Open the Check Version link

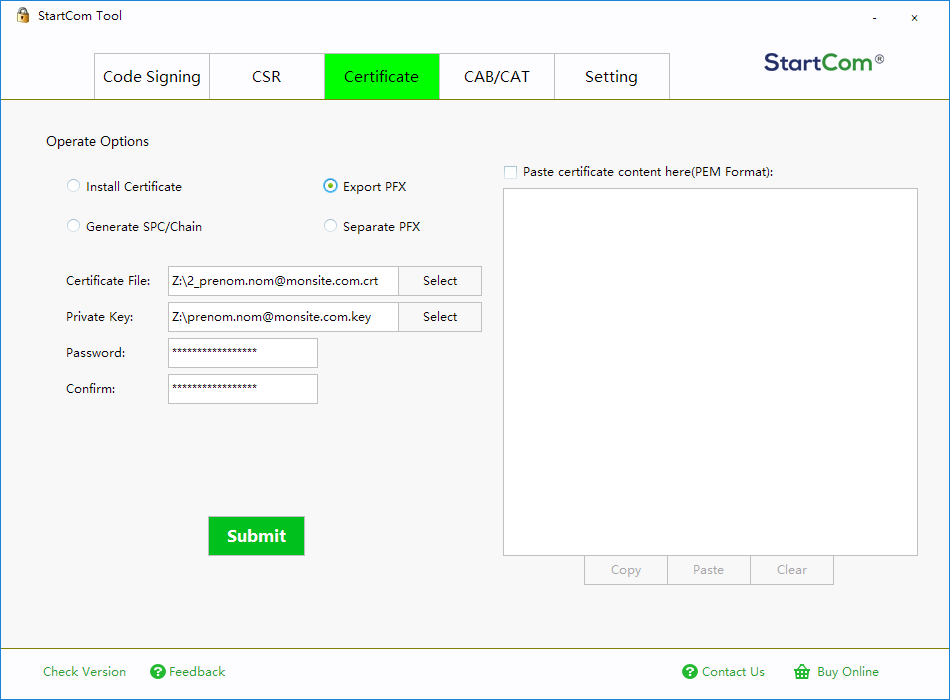(84, 672)
